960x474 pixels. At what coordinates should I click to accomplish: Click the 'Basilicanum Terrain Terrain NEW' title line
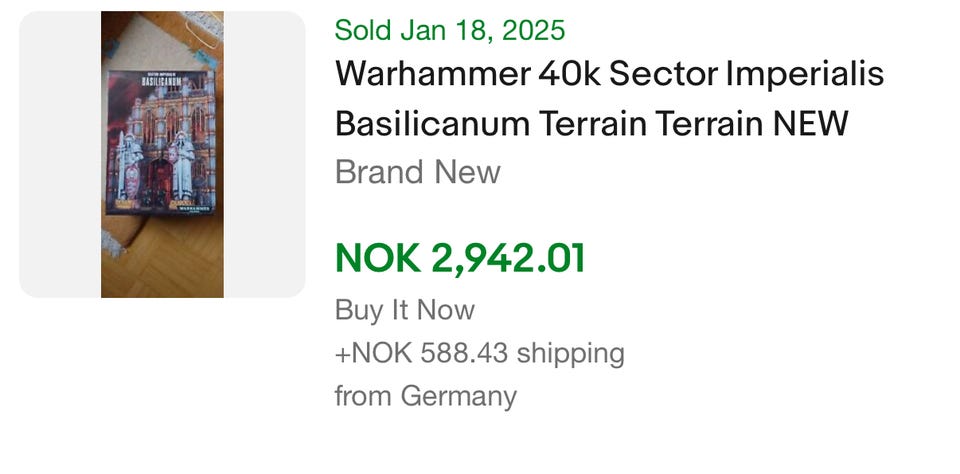(x=591, y=123)
